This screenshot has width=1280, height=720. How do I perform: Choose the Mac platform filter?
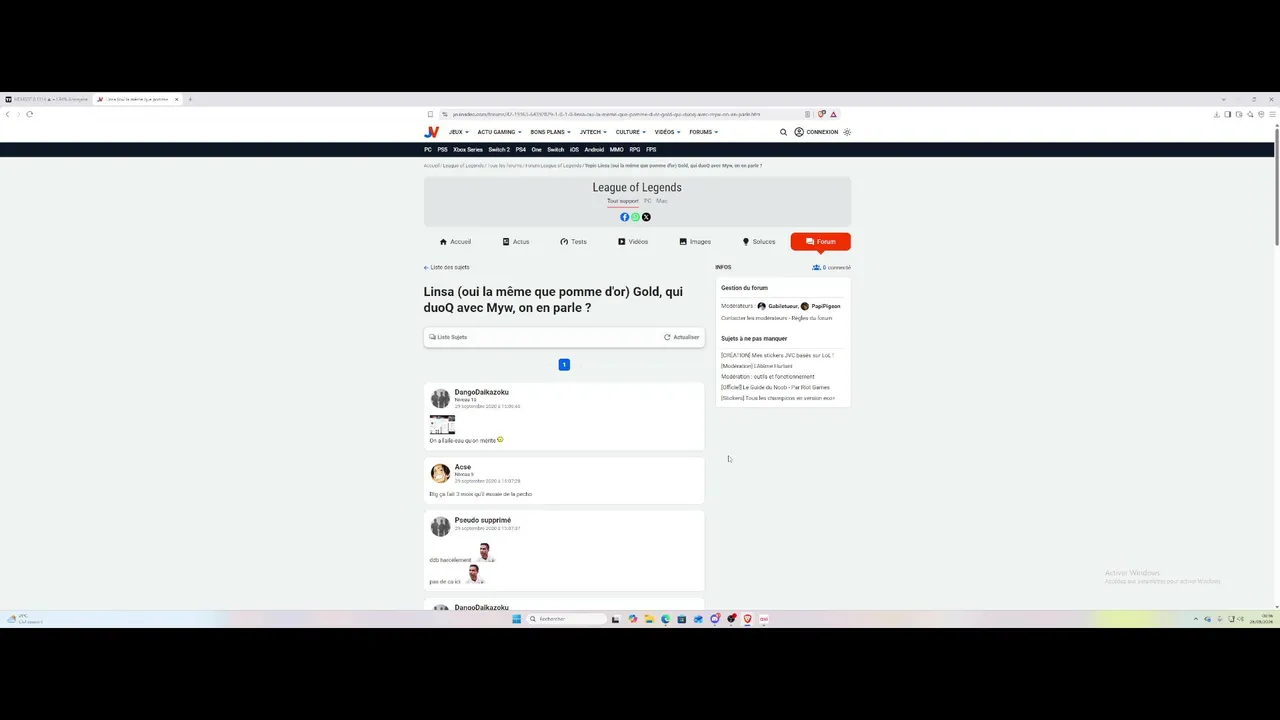coord(662,201)
